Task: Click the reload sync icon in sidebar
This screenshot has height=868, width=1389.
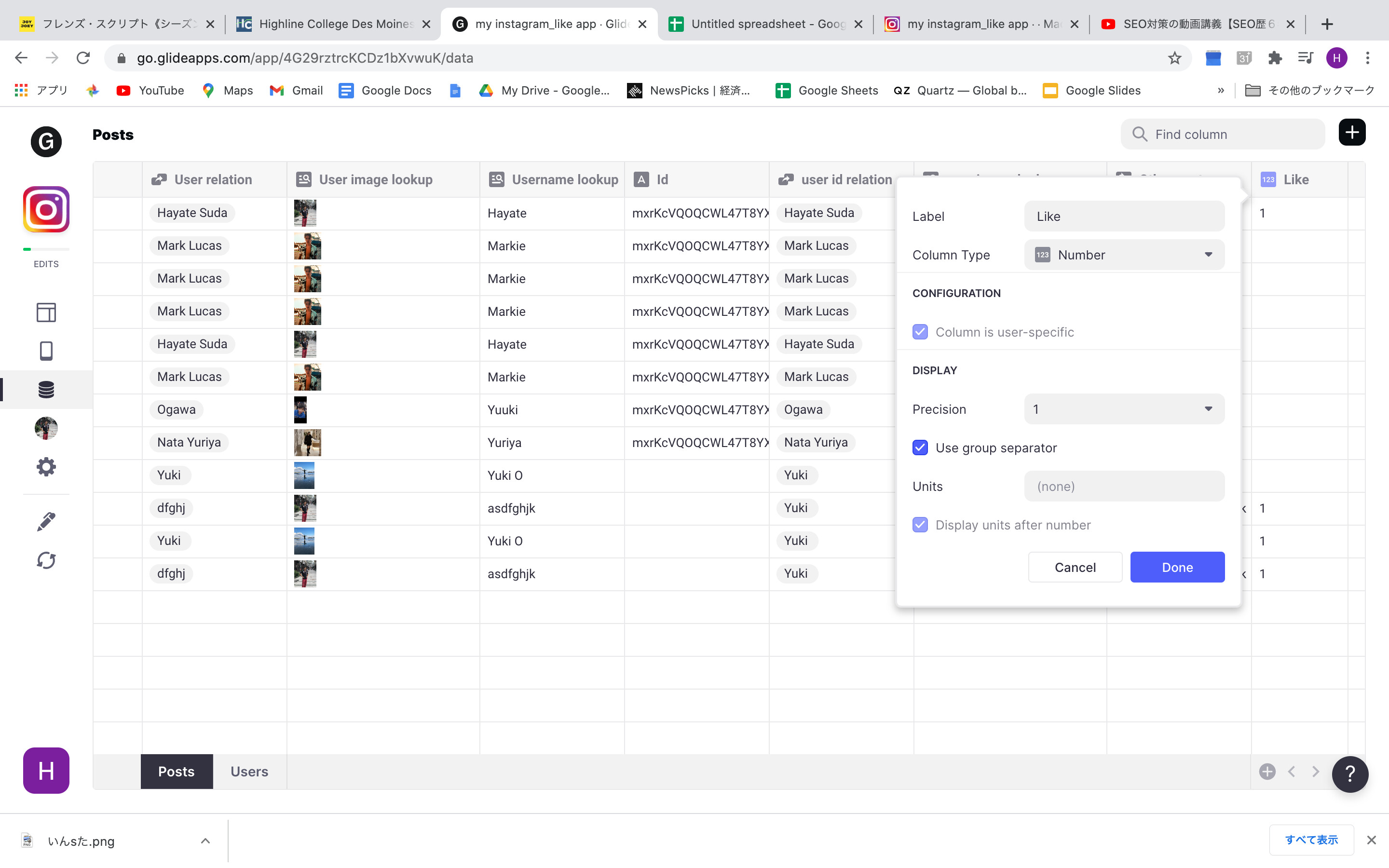Action: pos(46,560)
